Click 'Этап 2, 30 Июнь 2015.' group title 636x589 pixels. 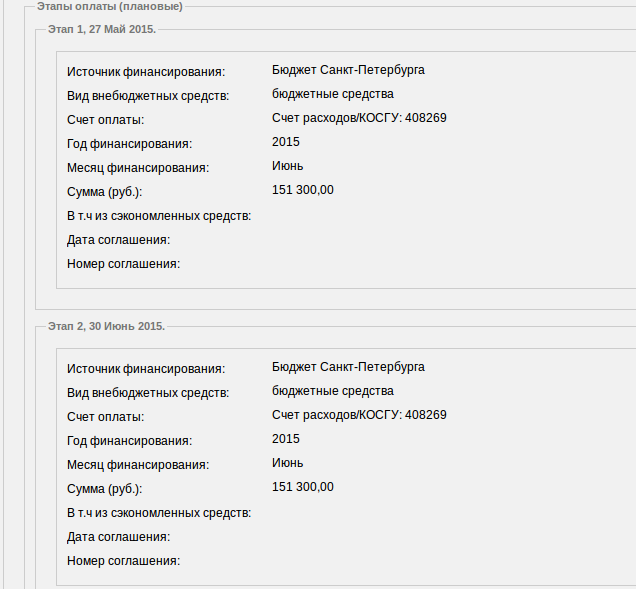click(106, 326)
